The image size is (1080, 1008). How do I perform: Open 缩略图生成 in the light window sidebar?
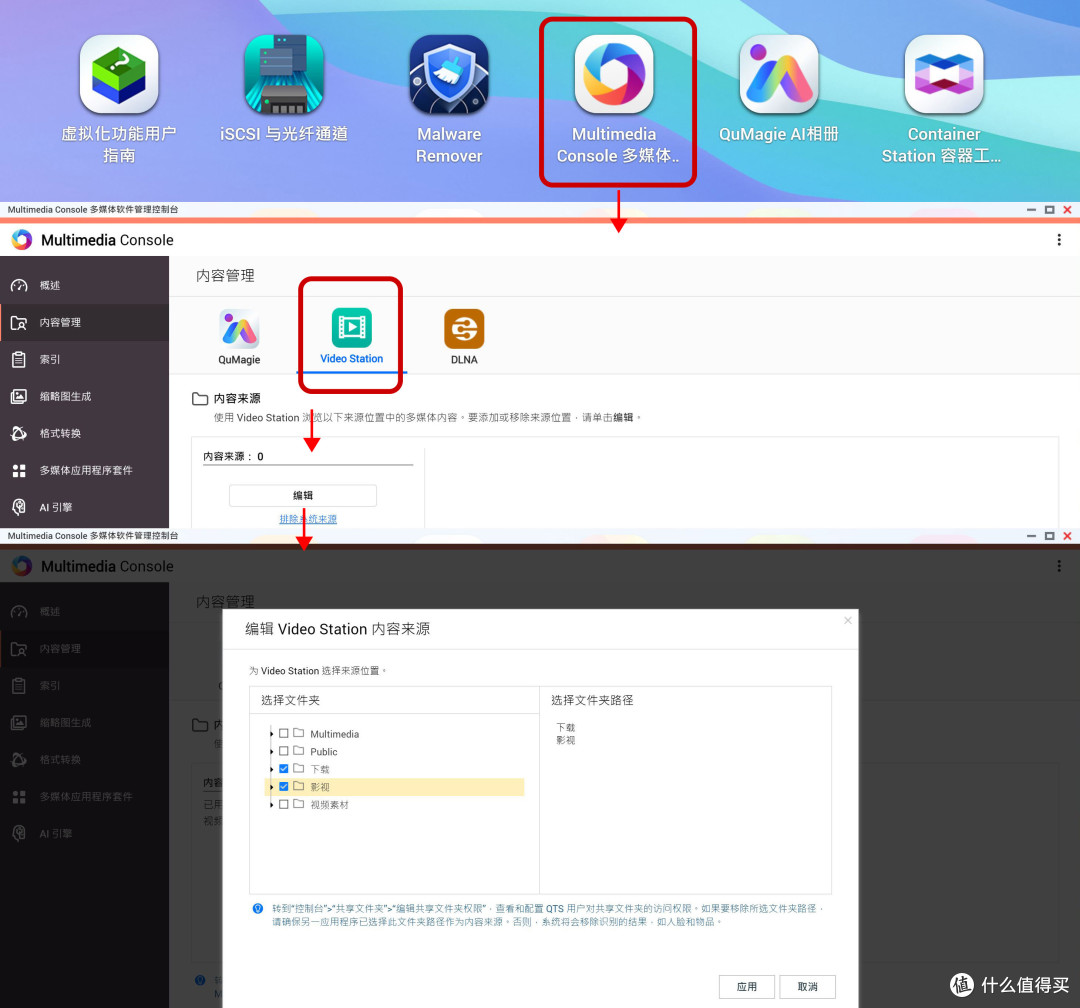coord(84,396)
